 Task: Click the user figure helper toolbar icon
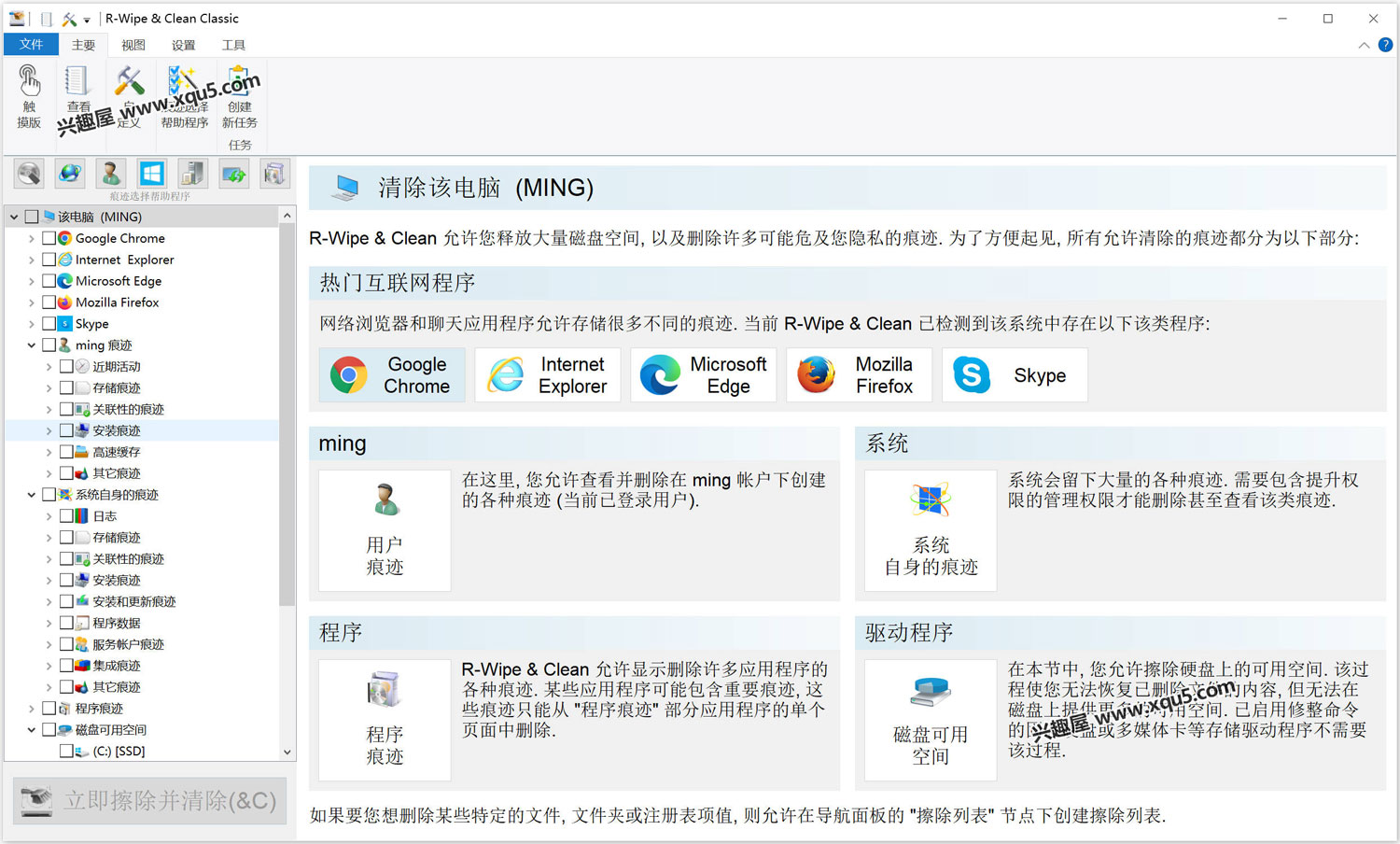[111, 174]
